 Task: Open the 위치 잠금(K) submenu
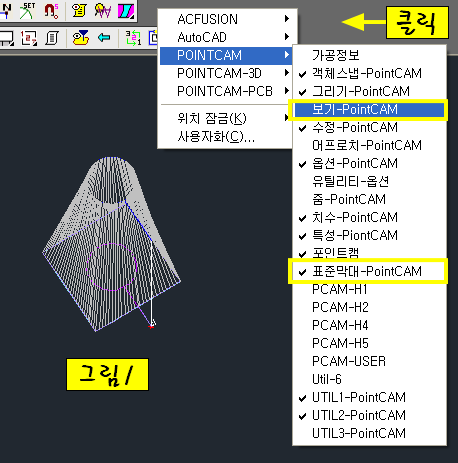(x=226, y=118)
